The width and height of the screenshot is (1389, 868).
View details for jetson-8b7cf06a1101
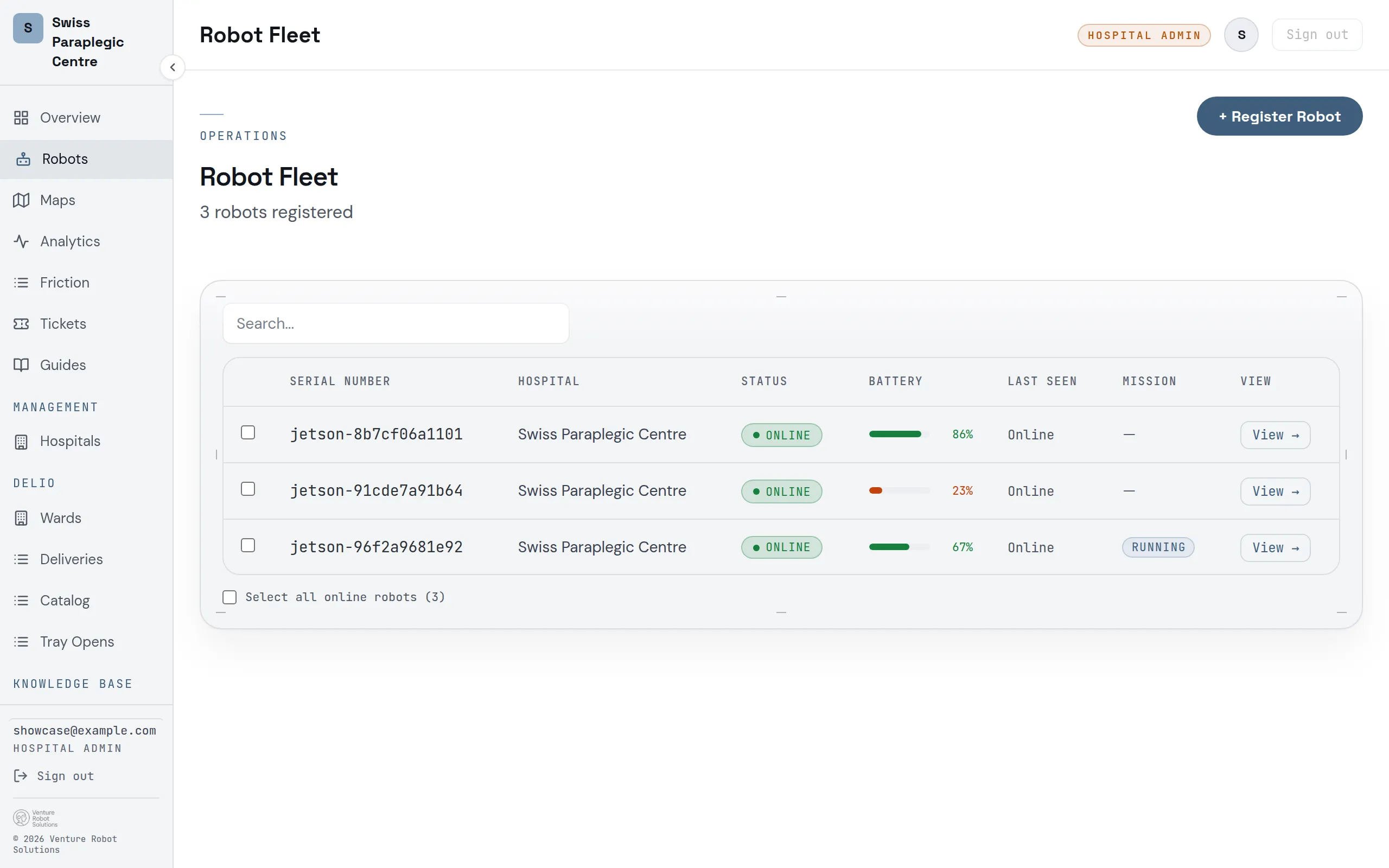[1276, 435]
